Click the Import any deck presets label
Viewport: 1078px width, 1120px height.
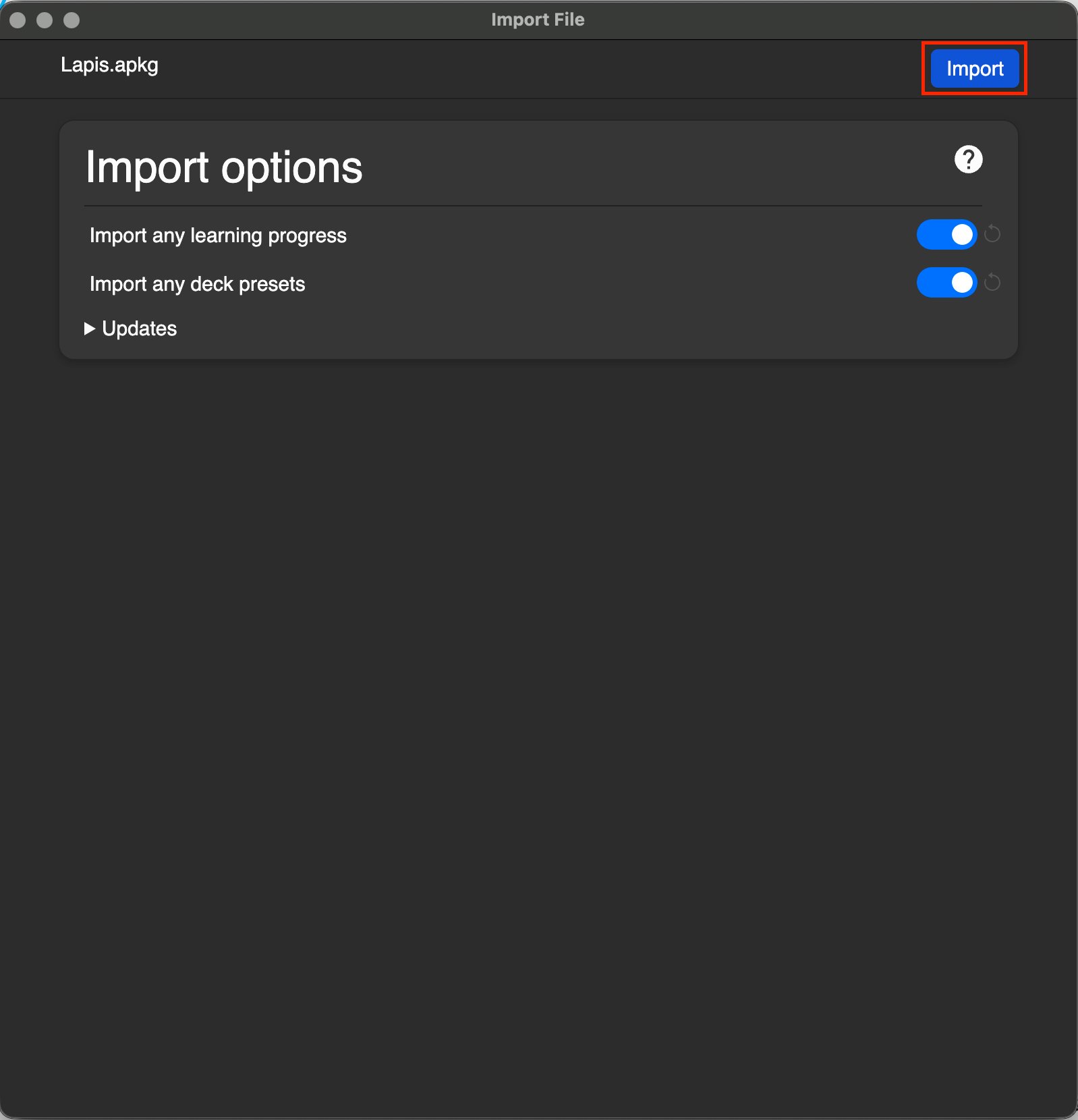click(x=197, y=284)
